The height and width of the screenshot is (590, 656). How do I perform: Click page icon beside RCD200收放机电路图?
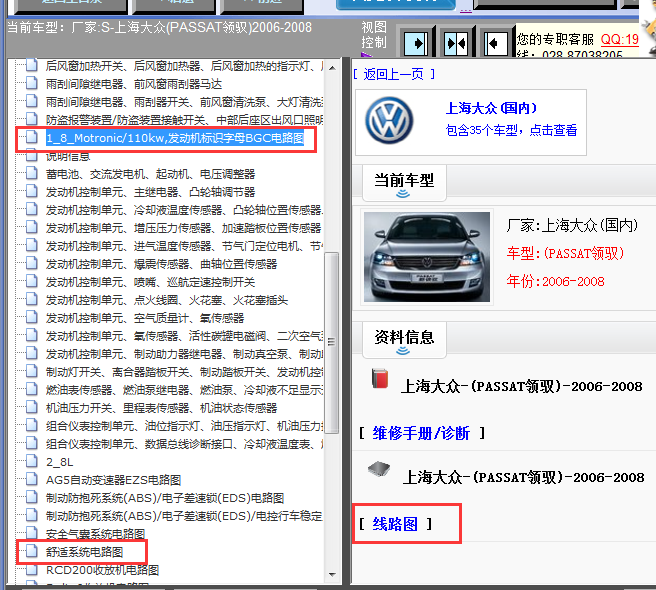point(31,569)
